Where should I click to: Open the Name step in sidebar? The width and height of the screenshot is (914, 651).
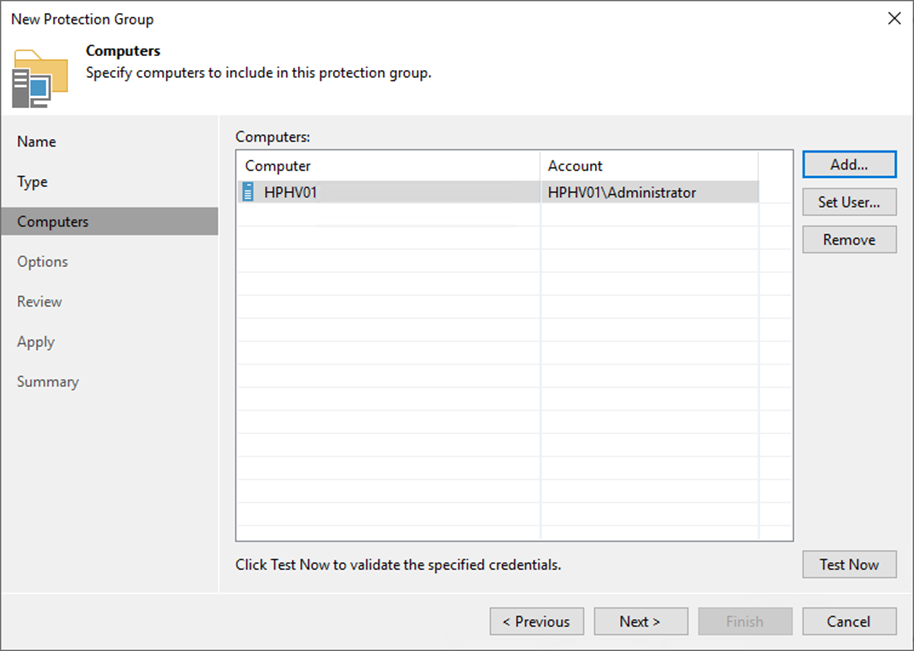tap(37, 142)
